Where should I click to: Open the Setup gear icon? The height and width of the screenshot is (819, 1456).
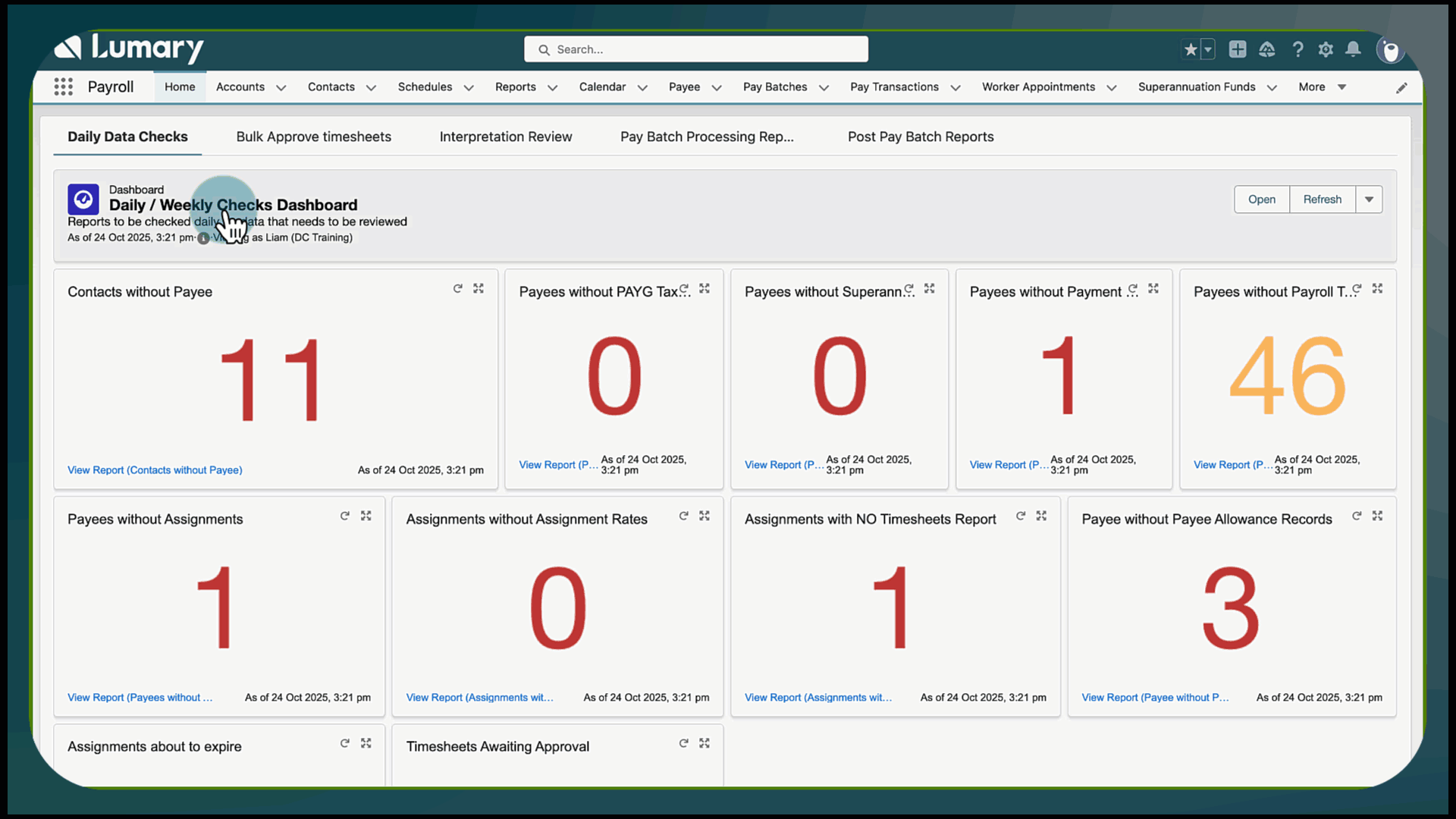click(1326, 50)
